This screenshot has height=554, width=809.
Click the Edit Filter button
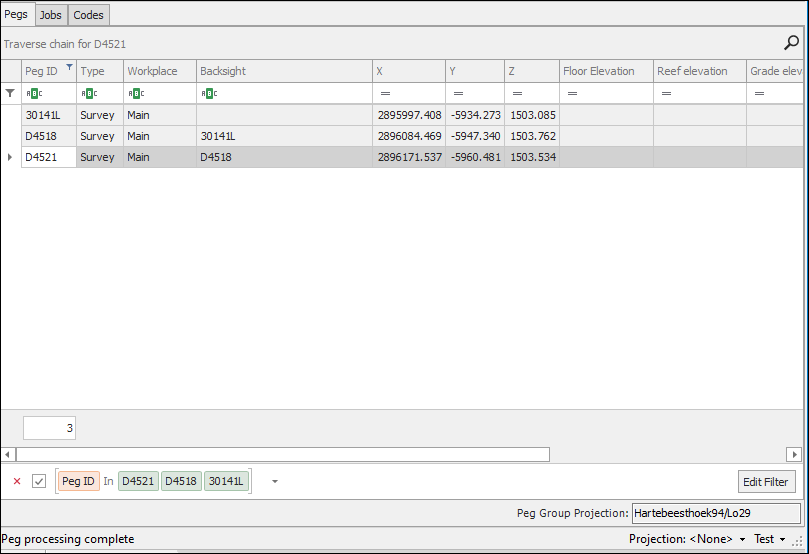tap(767, 482)
